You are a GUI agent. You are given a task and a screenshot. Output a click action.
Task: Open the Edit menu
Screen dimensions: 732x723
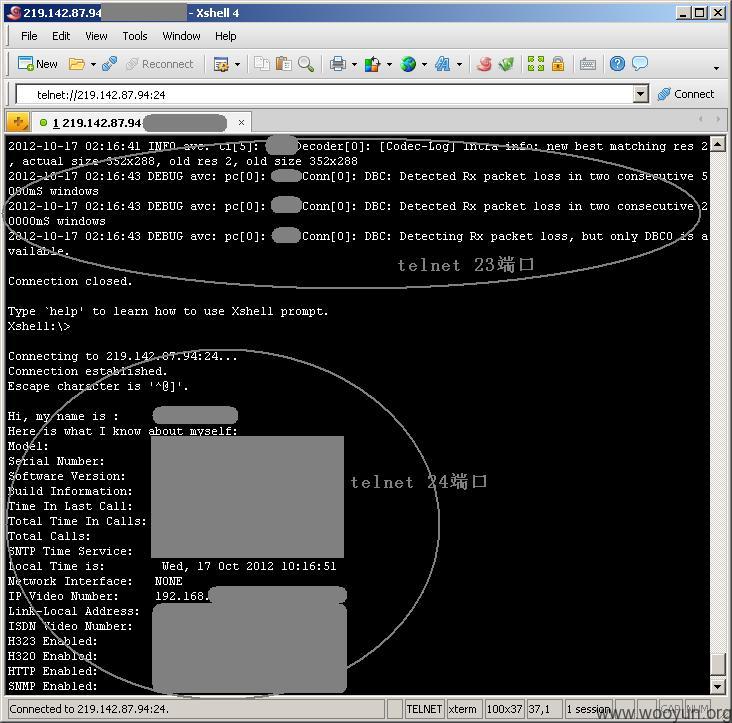(x=61, y=36)
